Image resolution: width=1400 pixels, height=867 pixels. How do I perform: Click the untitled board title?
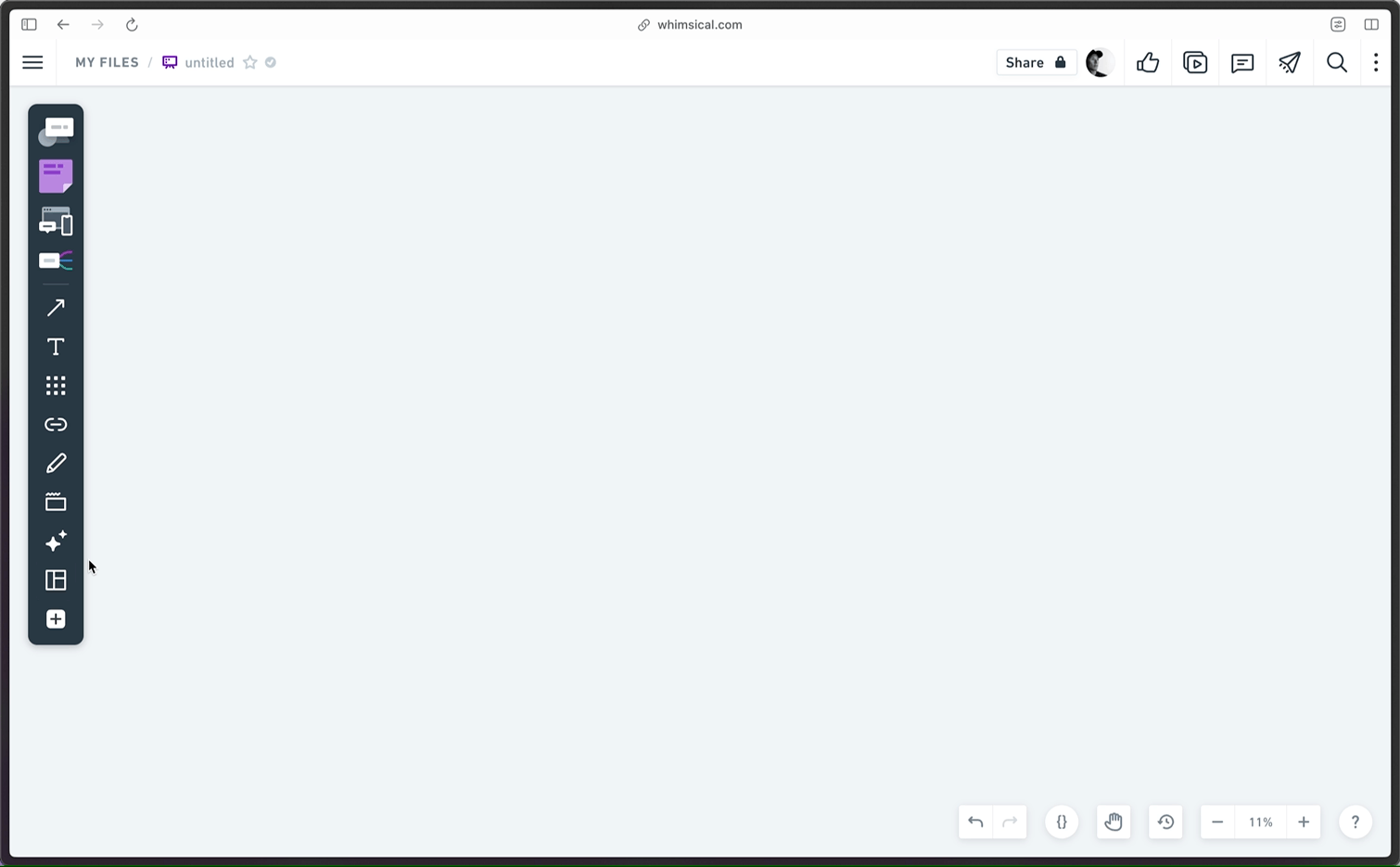(210, 62)
